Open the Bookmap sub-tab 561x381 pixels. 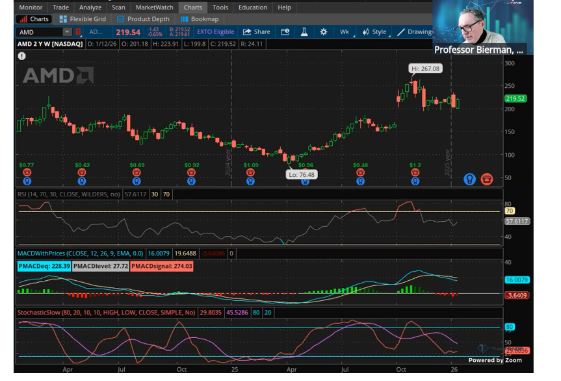pyautogui.click(x=200, y=19)
